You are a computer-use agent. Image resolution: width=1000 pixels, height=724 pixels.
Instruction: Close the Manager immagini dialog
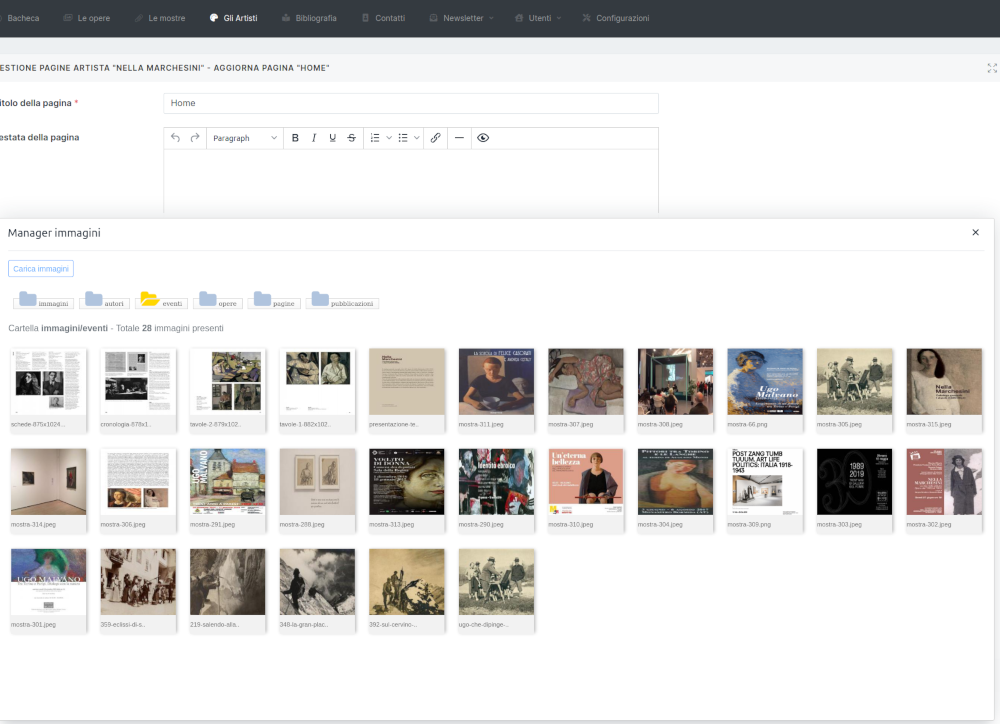[x=975, y=232]
